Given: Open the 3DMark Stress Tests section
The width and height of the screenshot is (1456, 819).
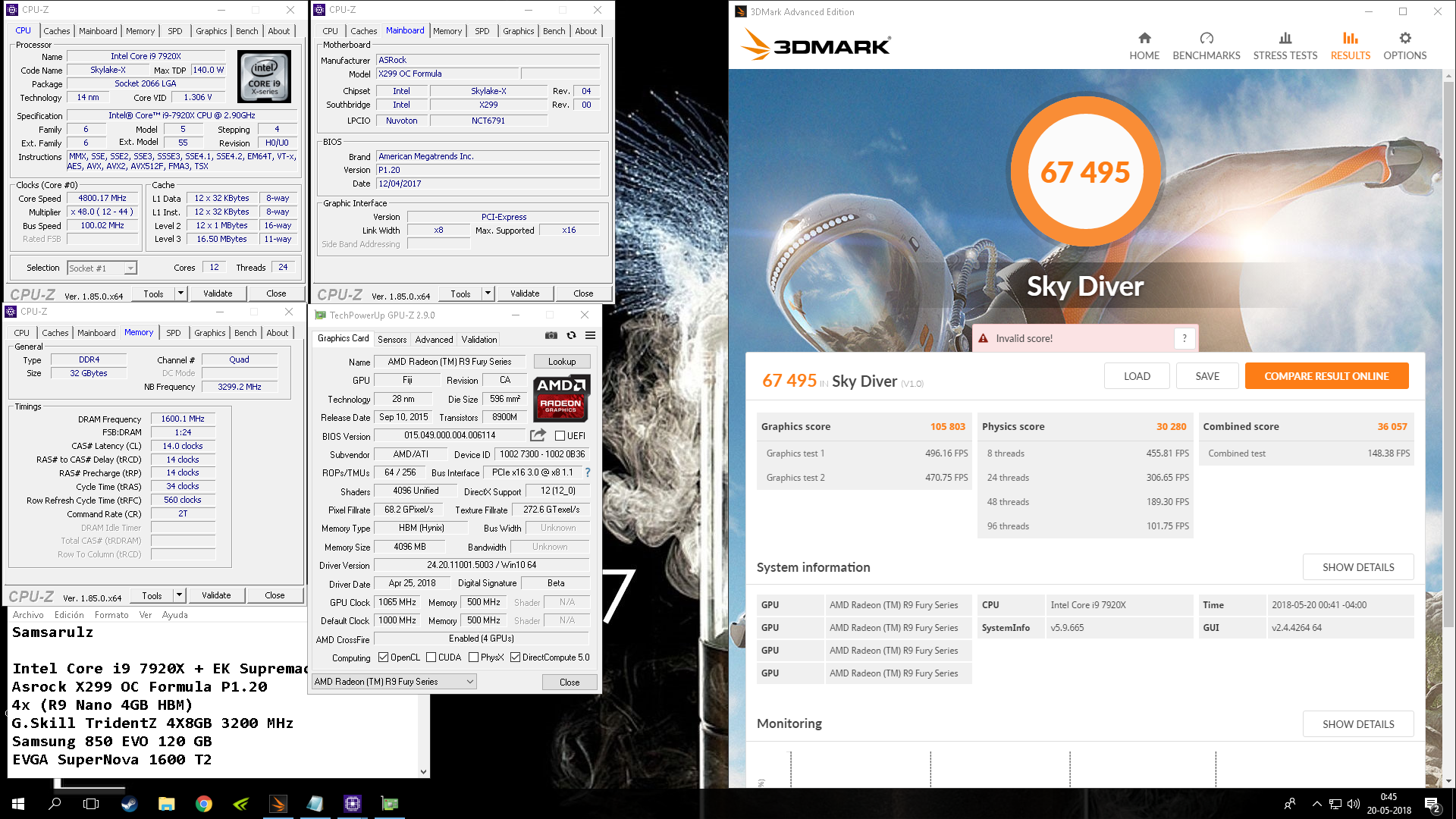Looking at the screenshot, I should click(1285, 46).
